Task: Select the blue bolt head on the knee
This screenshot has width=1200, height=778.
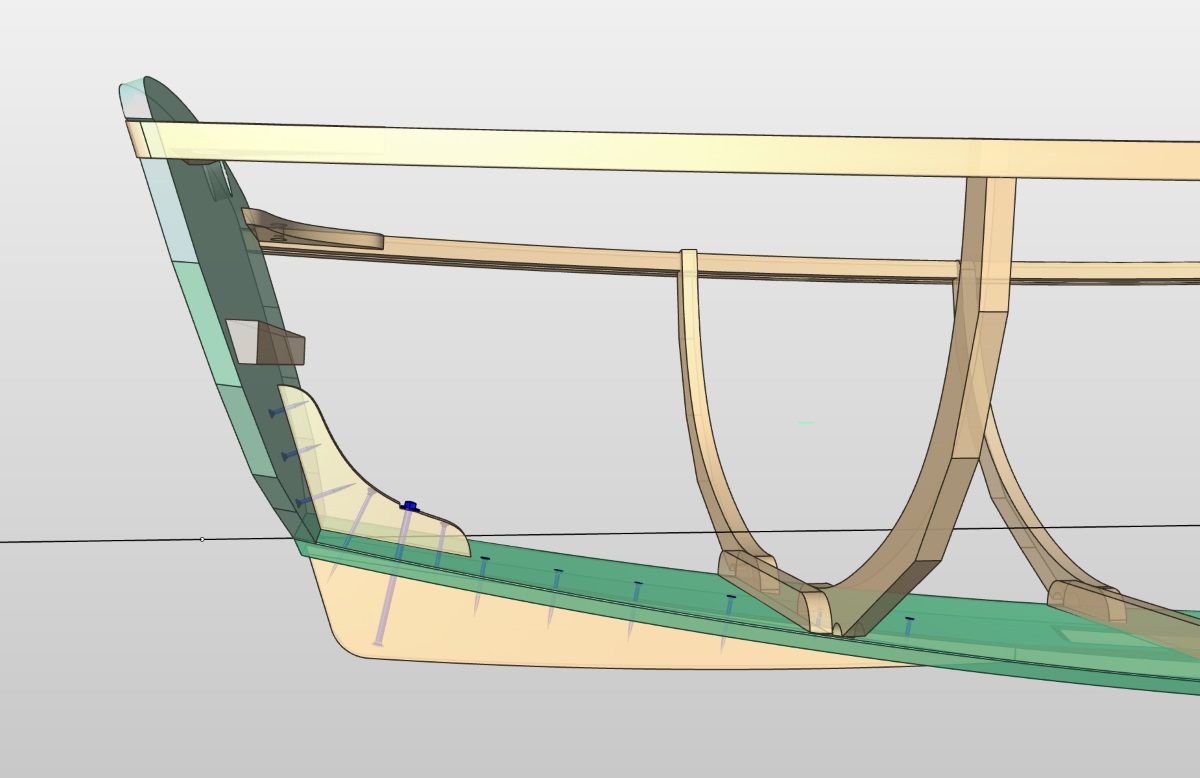Action: coord(408,506)
